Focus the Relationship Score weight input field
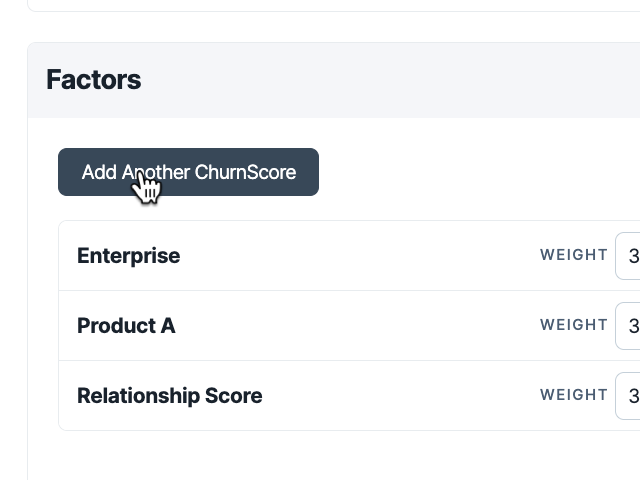The height and width of the screenshot is (480, 640). click(x=628, y=396)
